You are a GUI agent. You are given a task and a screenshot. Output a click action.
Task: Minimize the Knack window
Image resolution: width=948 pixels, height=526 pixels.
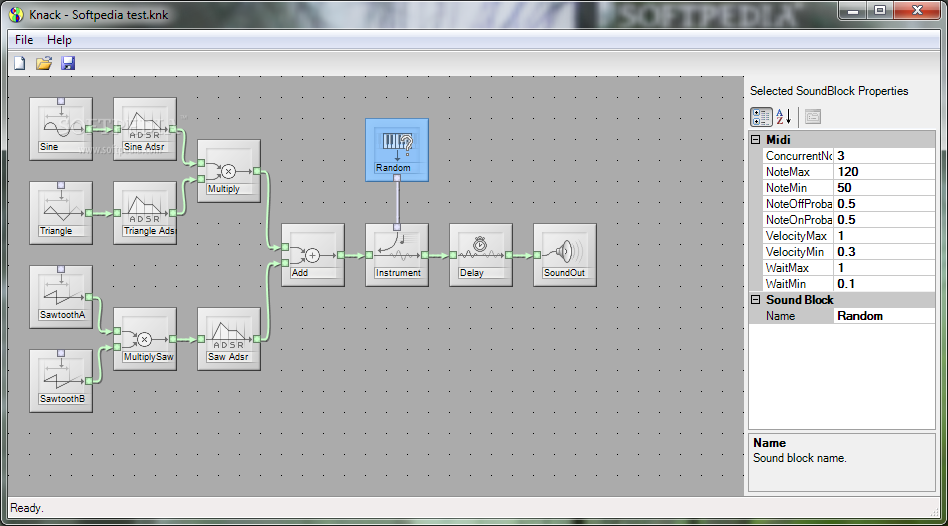click(853, 11)
